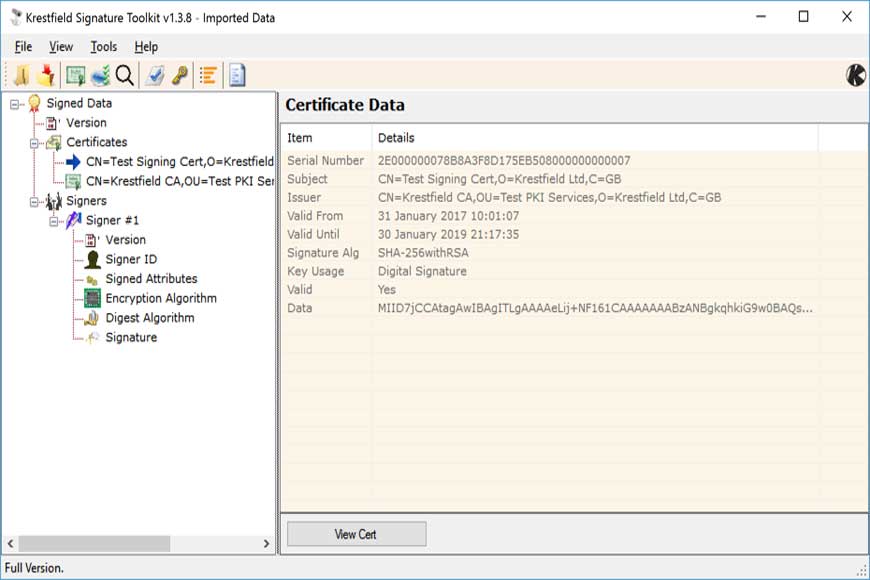
Task: Collapse the Signers tree branch
Action: 34,201
